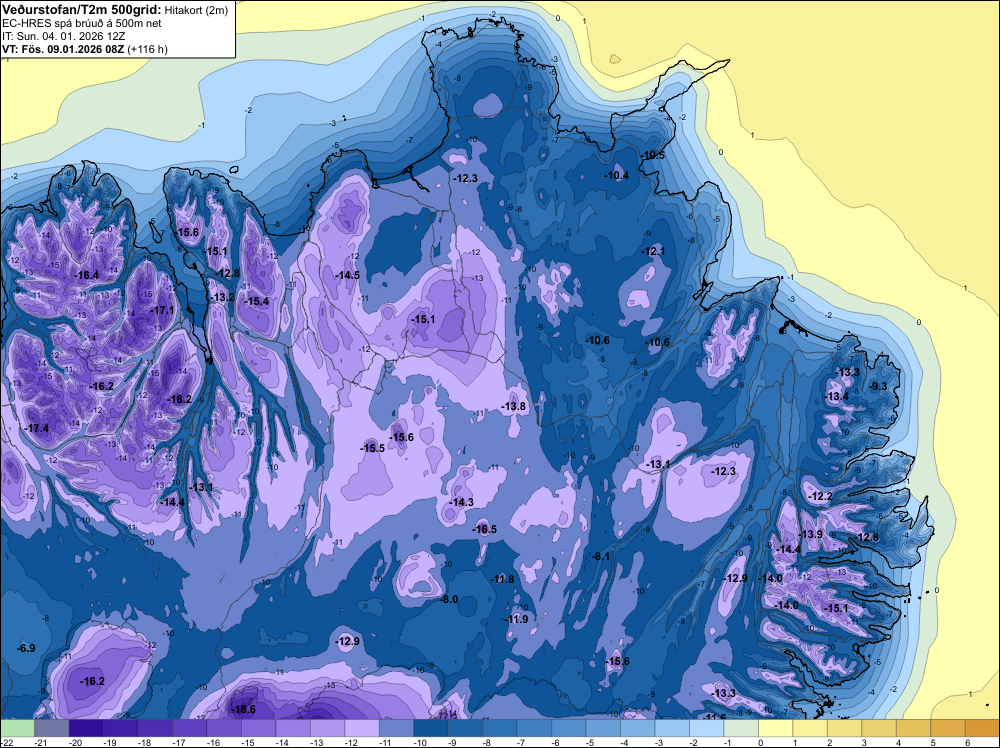The width and height of the screenshot is (1000, 748).
Task: Click the -11.8 temperature label
Action: click(x=502, y=579)
